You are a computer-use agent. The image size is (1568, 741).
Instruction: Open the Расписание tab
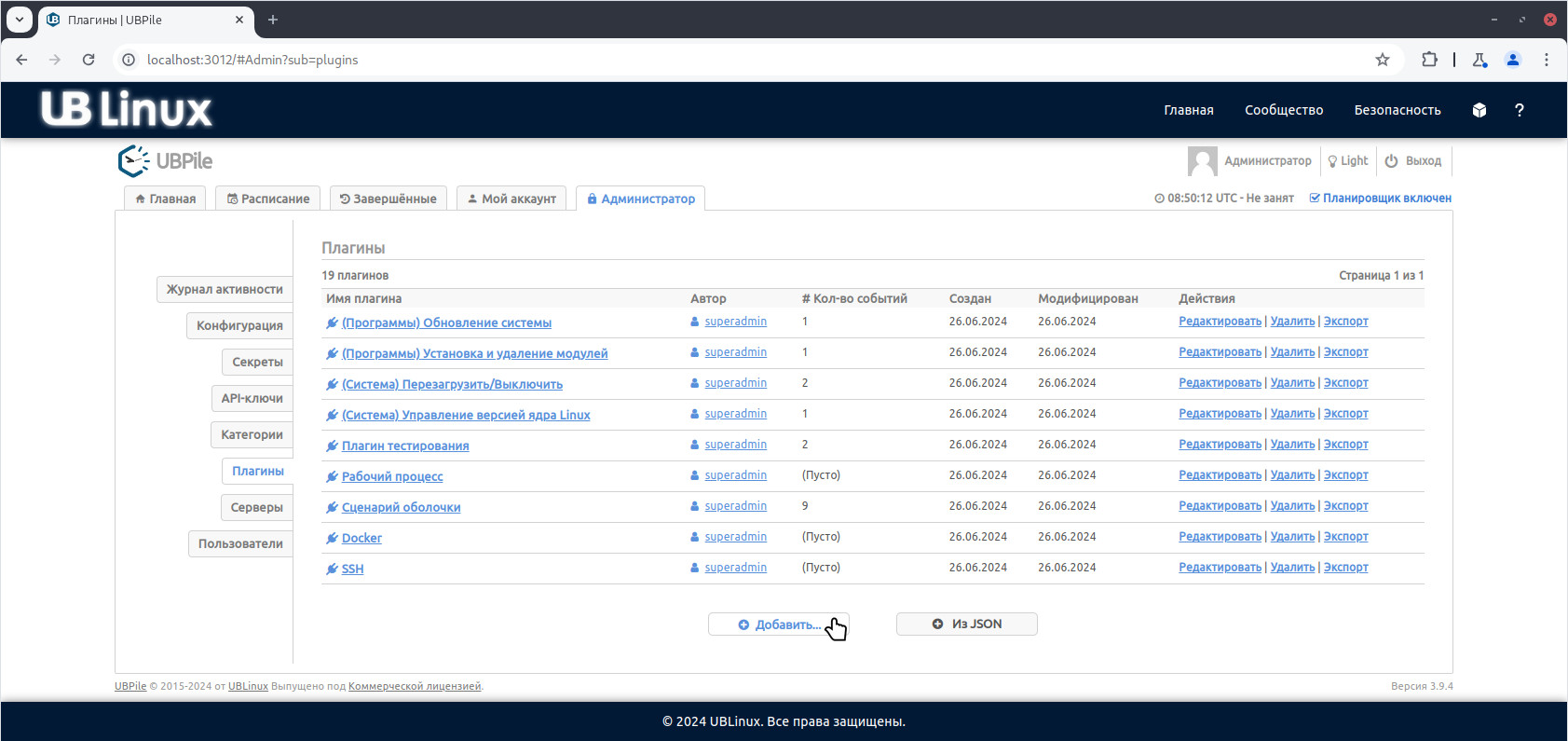click(267, 199)
